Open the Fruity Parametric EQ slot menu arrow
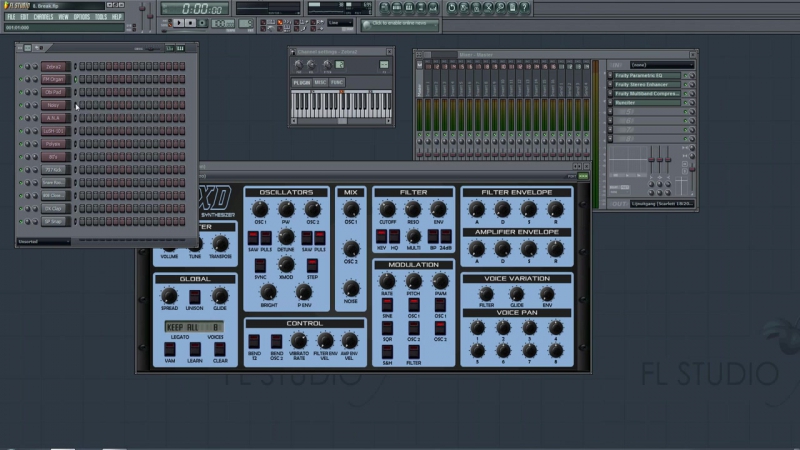The width and height of the screenshot is (800, 450). [610, 76]
